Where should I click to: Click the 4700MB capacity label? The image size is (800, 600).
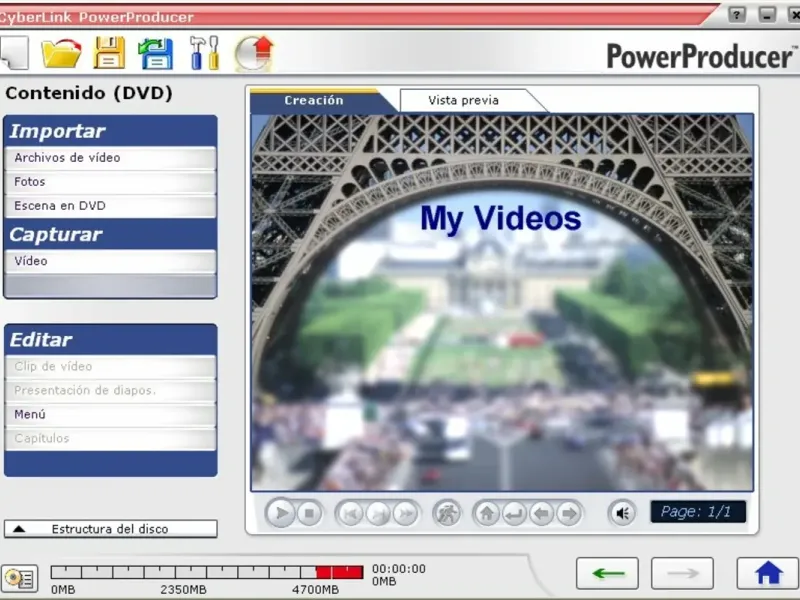pos(315,590)
